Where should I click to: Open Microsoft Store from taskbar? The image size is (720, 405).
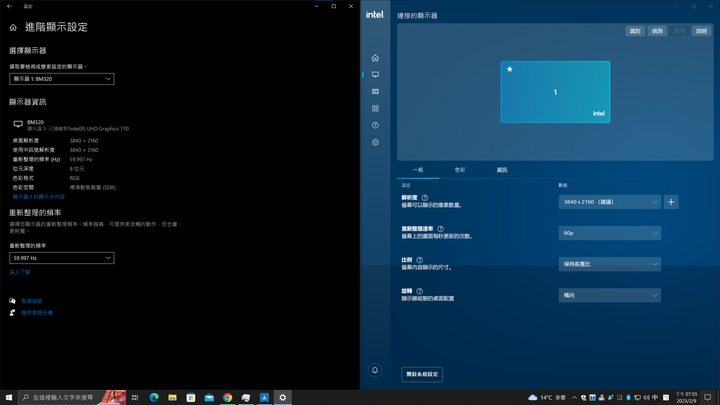coord(191,398)
